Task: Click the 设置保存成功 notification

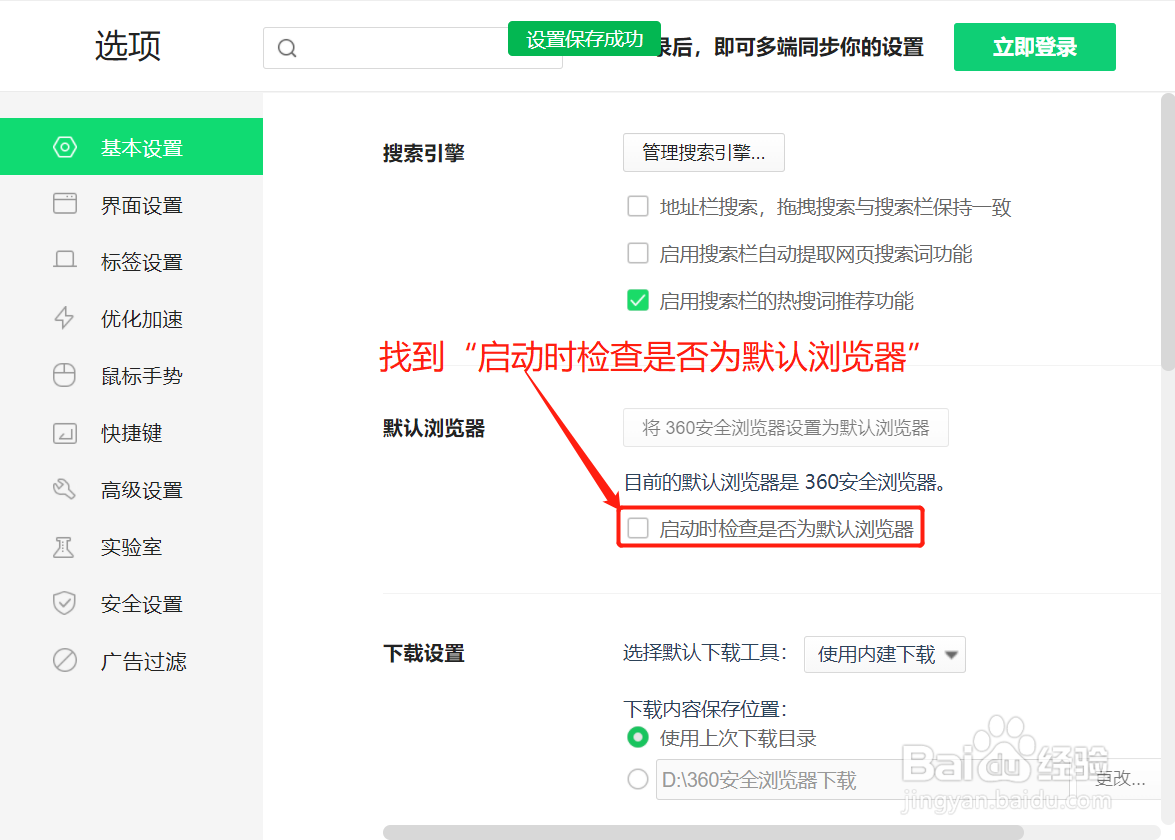Action: 585,39
